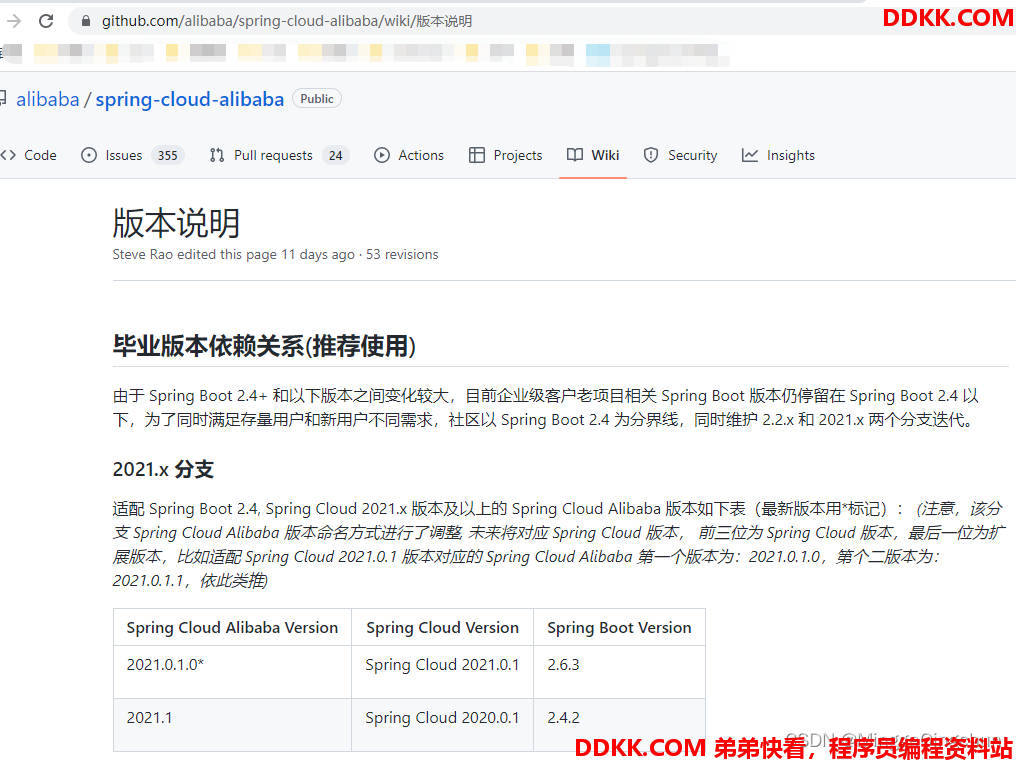Click the Insights graph icon
The width and height of the screenshot is (1016, 760).
[x=750, y=155]
